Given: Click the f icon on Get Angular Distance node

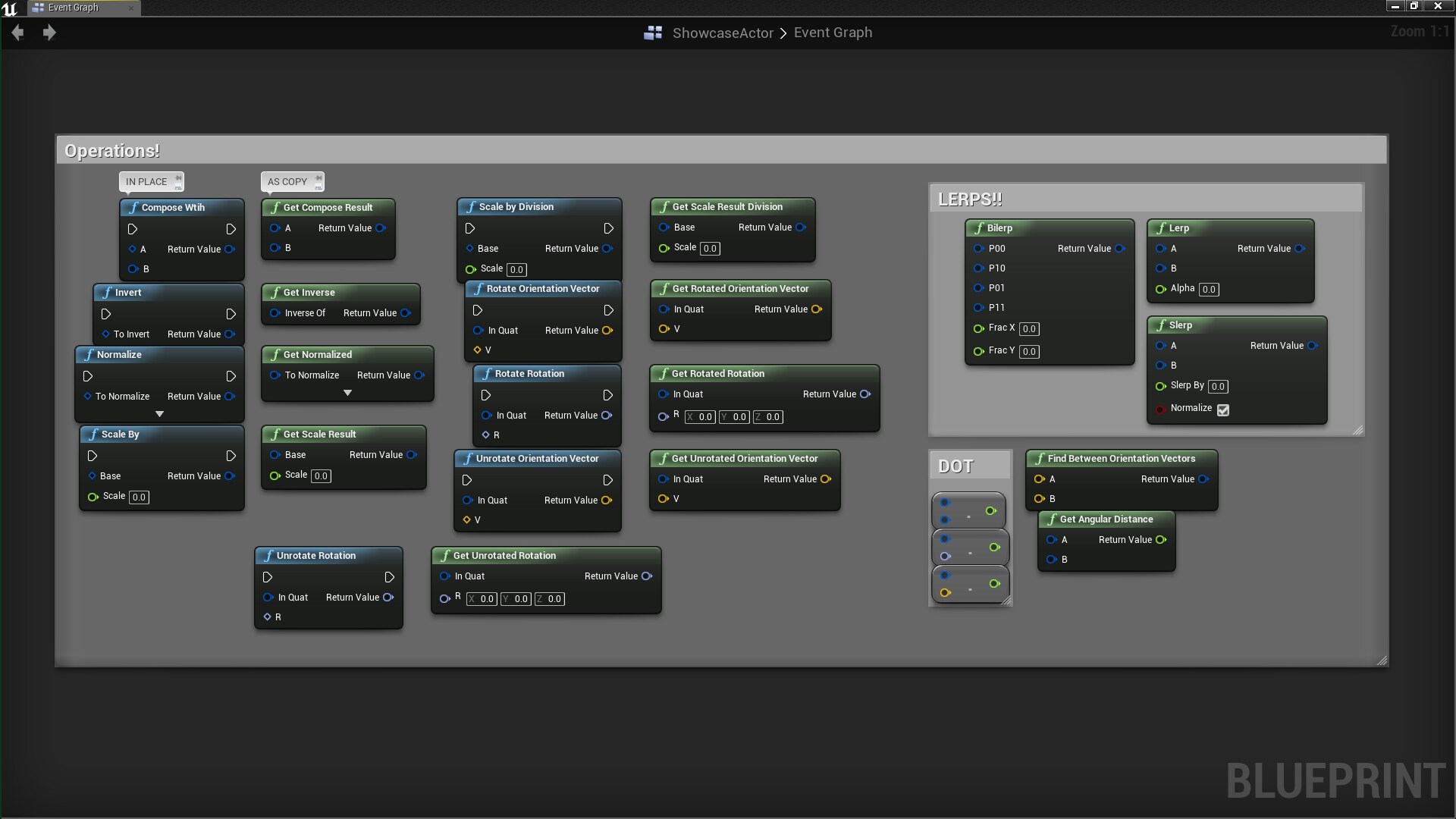Looking at the screenshot, I should 1053,519.
